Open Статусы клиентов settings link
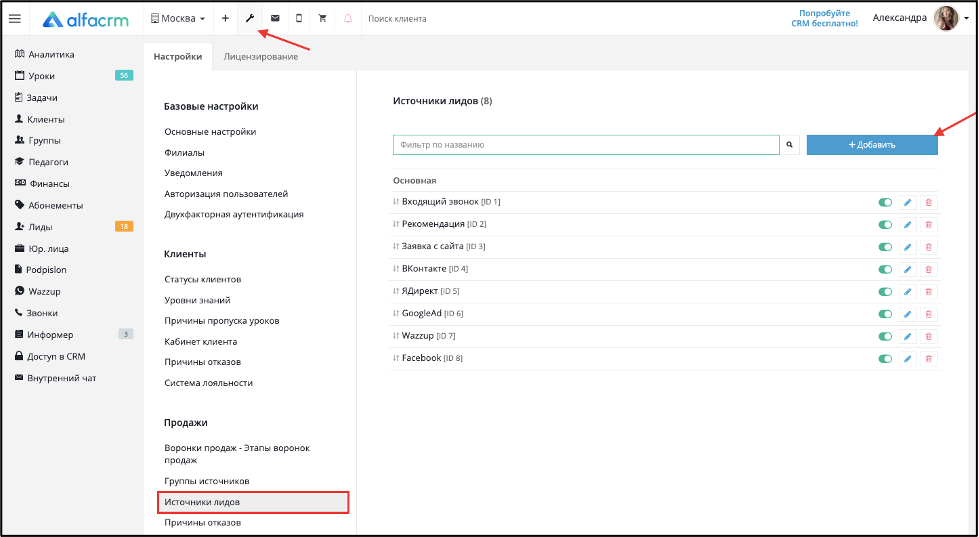Screen dimensions: 979x537 (x=202, y=279)
